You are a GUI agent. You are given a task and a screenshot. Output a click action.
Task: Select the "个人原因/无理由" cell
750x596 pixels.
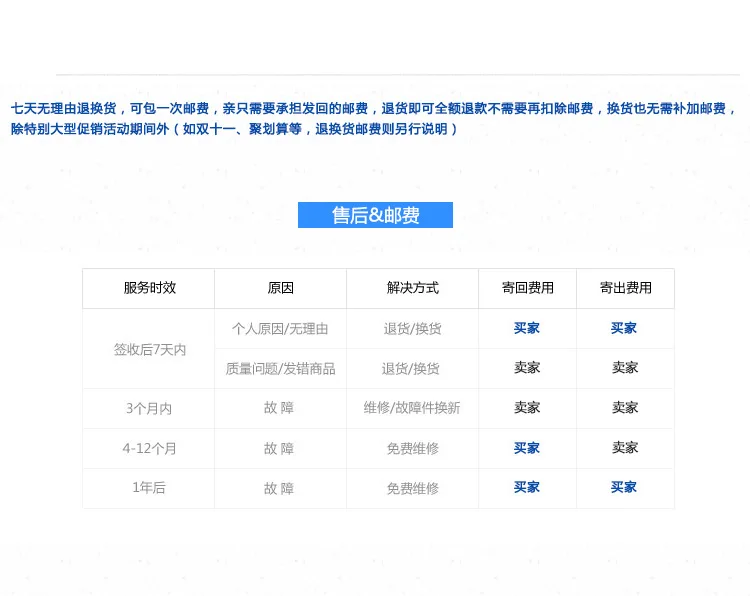pos(280,329)
